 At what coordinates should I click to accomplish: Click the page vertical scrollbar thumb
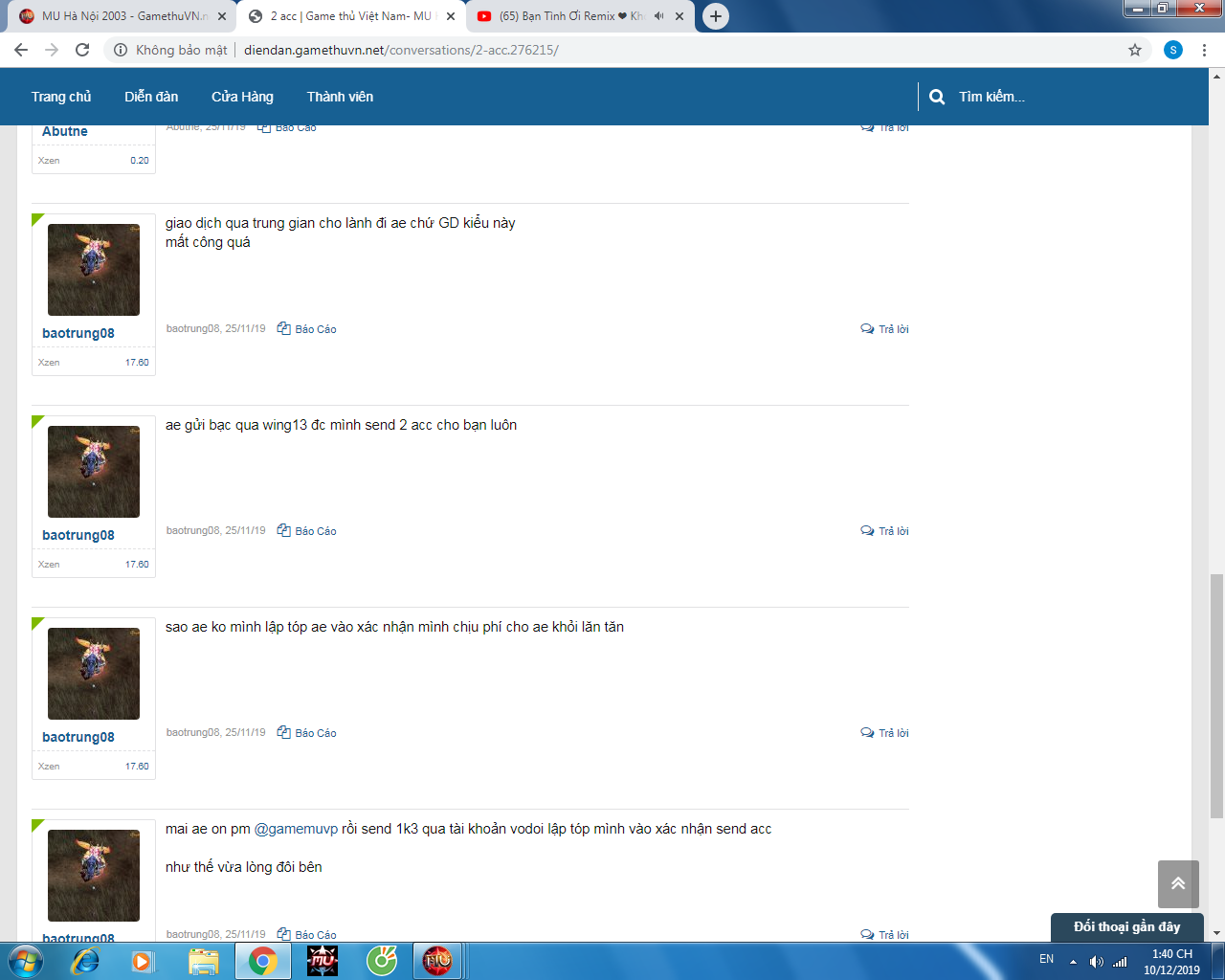click(1216, 695)
